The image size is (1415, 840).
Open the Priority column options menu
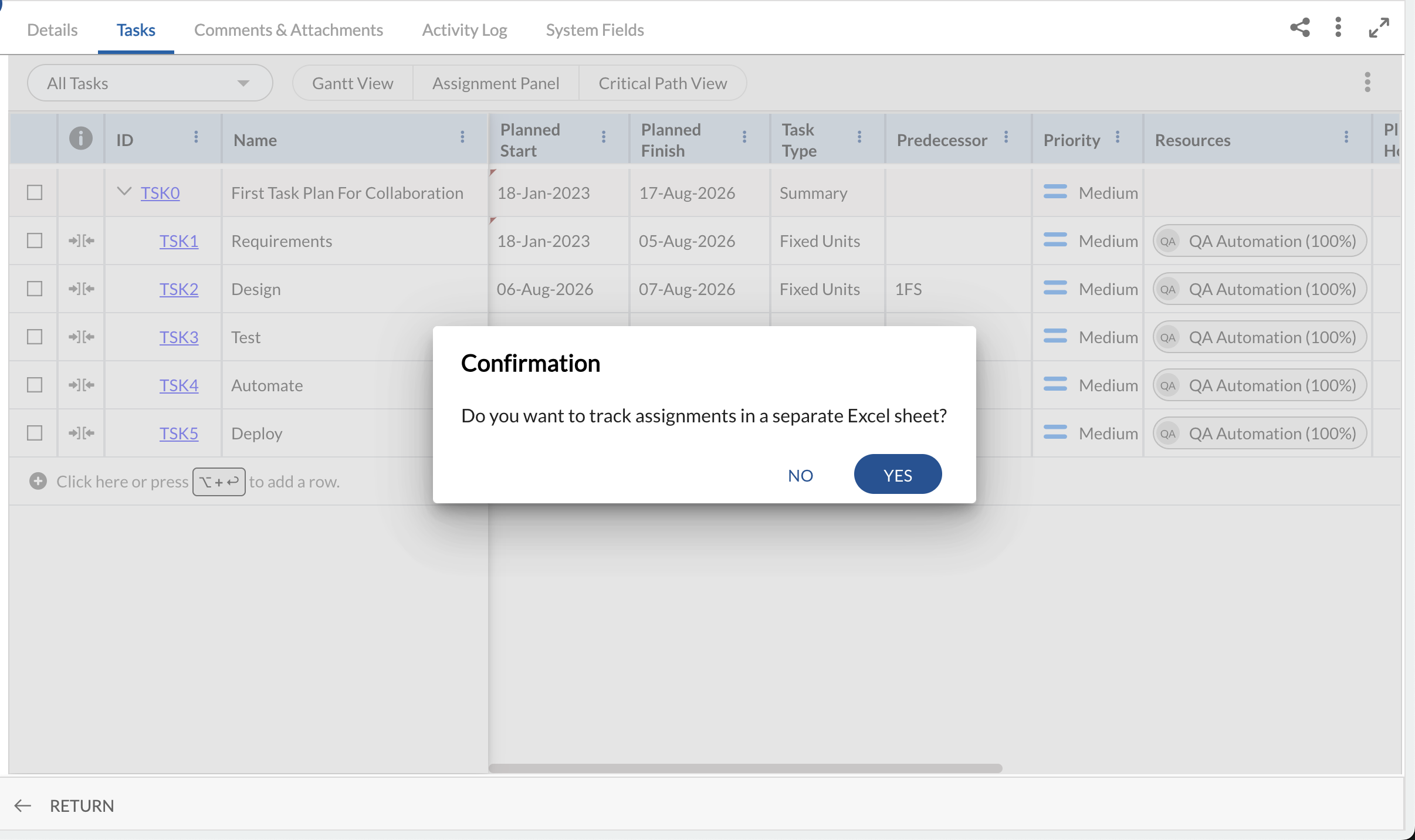(x=1118, y=137)
